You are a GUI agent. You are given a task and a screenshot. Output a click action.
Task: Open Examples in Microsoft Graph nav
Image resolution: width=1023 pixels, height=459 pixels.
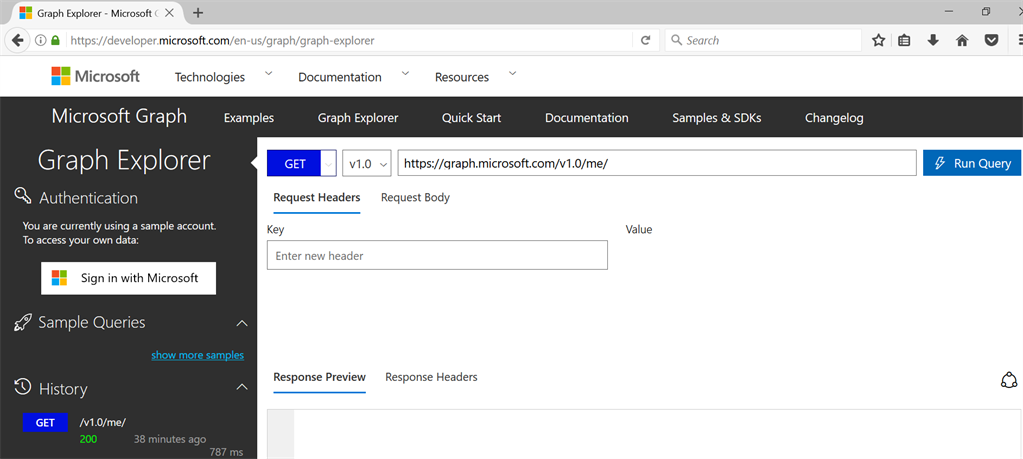[249, 118]
